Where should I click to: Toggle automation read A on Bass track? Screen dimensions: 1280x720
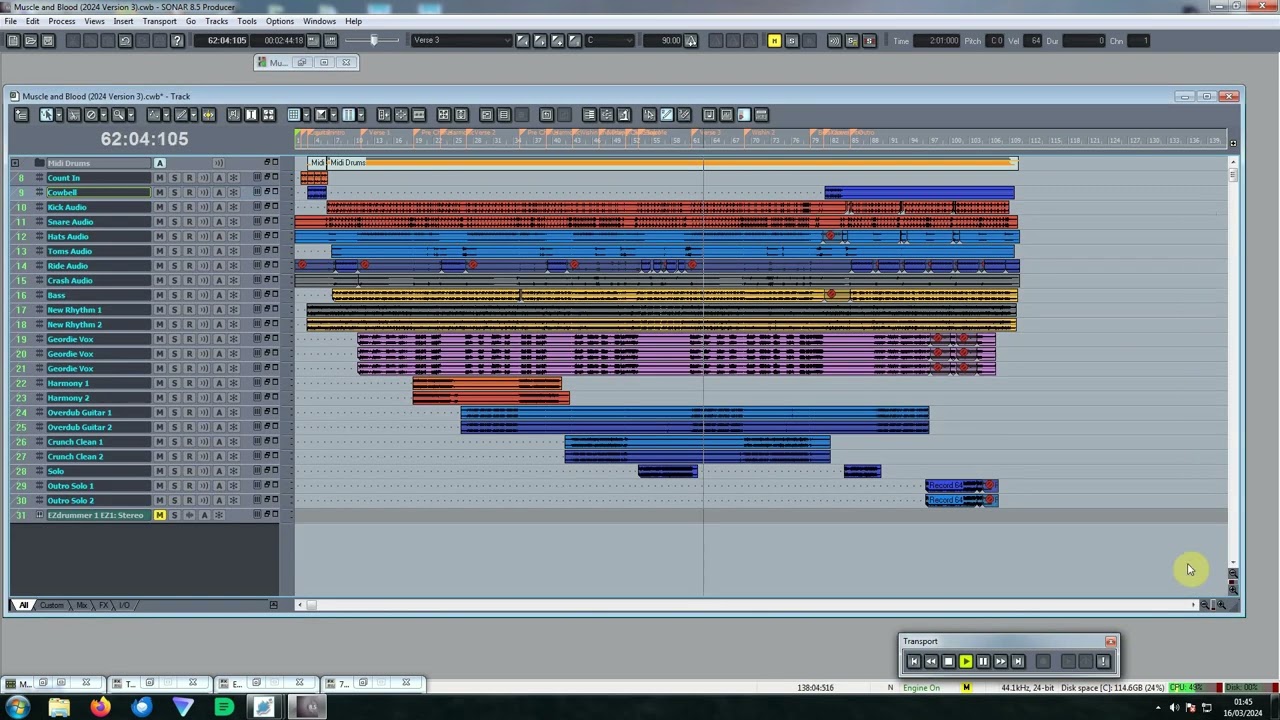point(219,295)
